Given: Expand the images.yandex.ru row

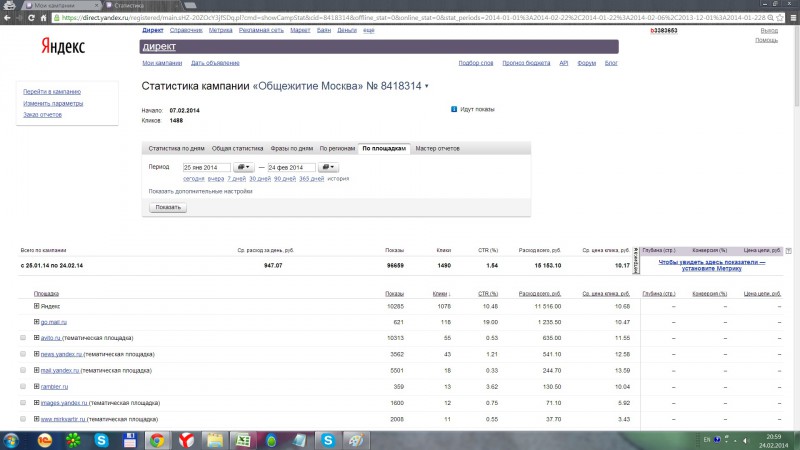Looking at the screenshot, I should (36, 403).
